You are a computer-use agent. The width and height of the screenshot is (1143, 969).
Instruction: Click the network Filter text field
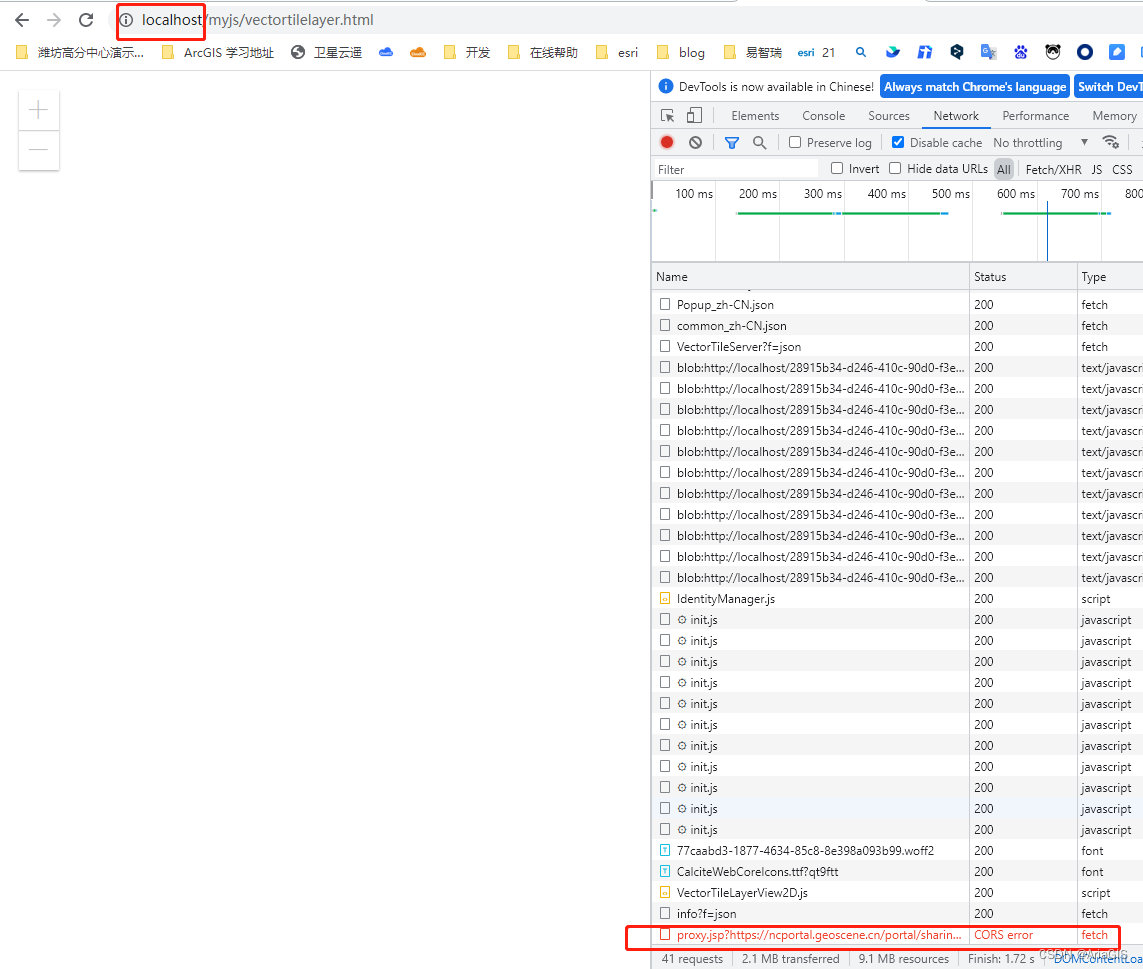pyautogui.click(x=736, y=169)
